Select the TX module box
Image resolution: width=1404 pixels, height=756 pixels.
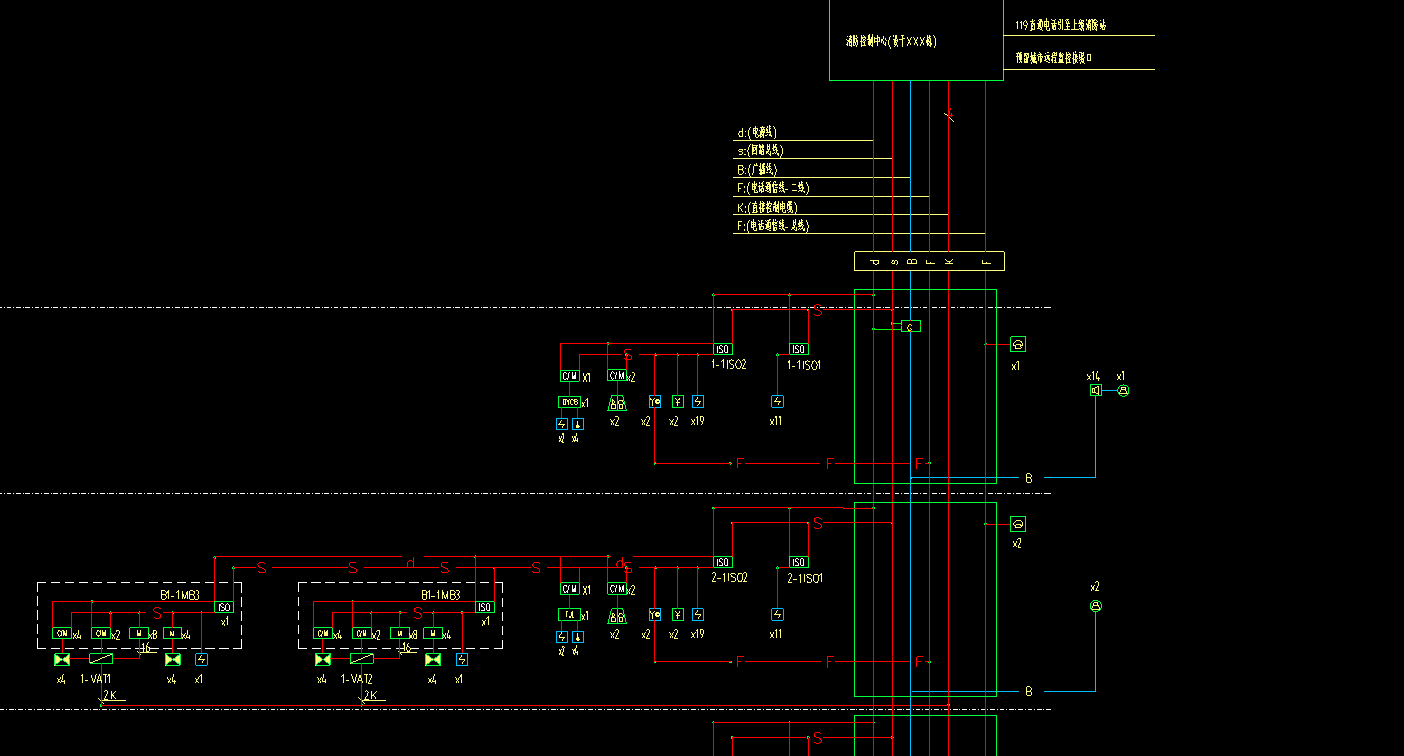[569, 615]
